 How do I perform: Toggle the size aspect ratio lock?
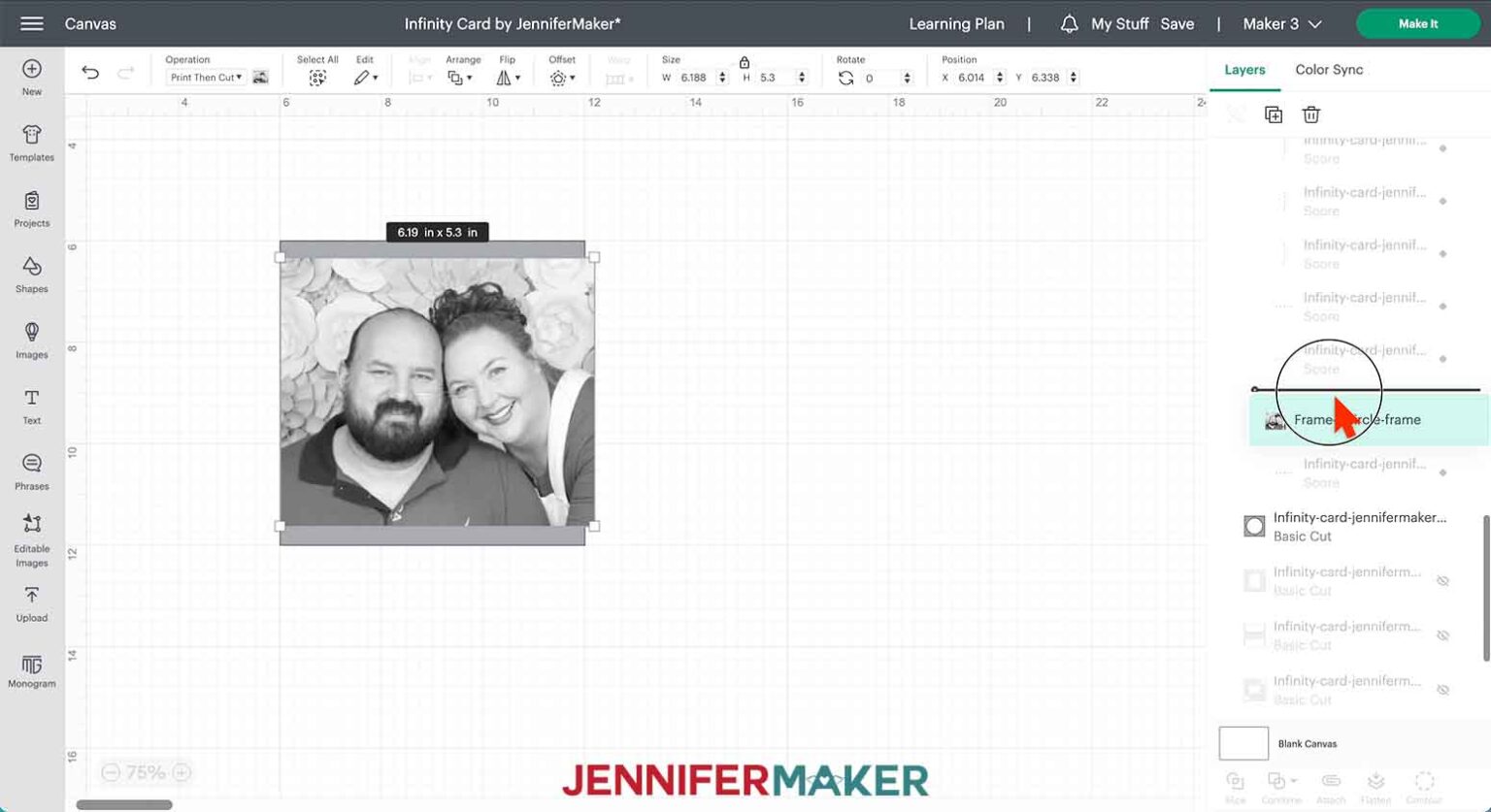(x=745, y=62)
